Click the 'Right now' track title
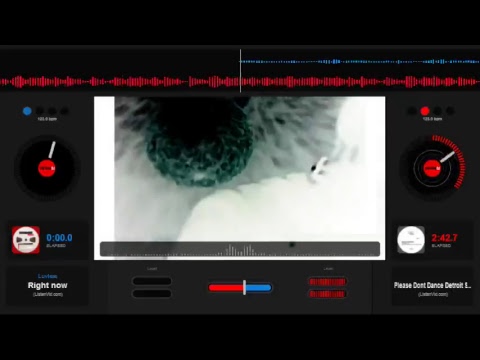The width and height of the screenshot is (480, 360). click(x=48, y=285)
